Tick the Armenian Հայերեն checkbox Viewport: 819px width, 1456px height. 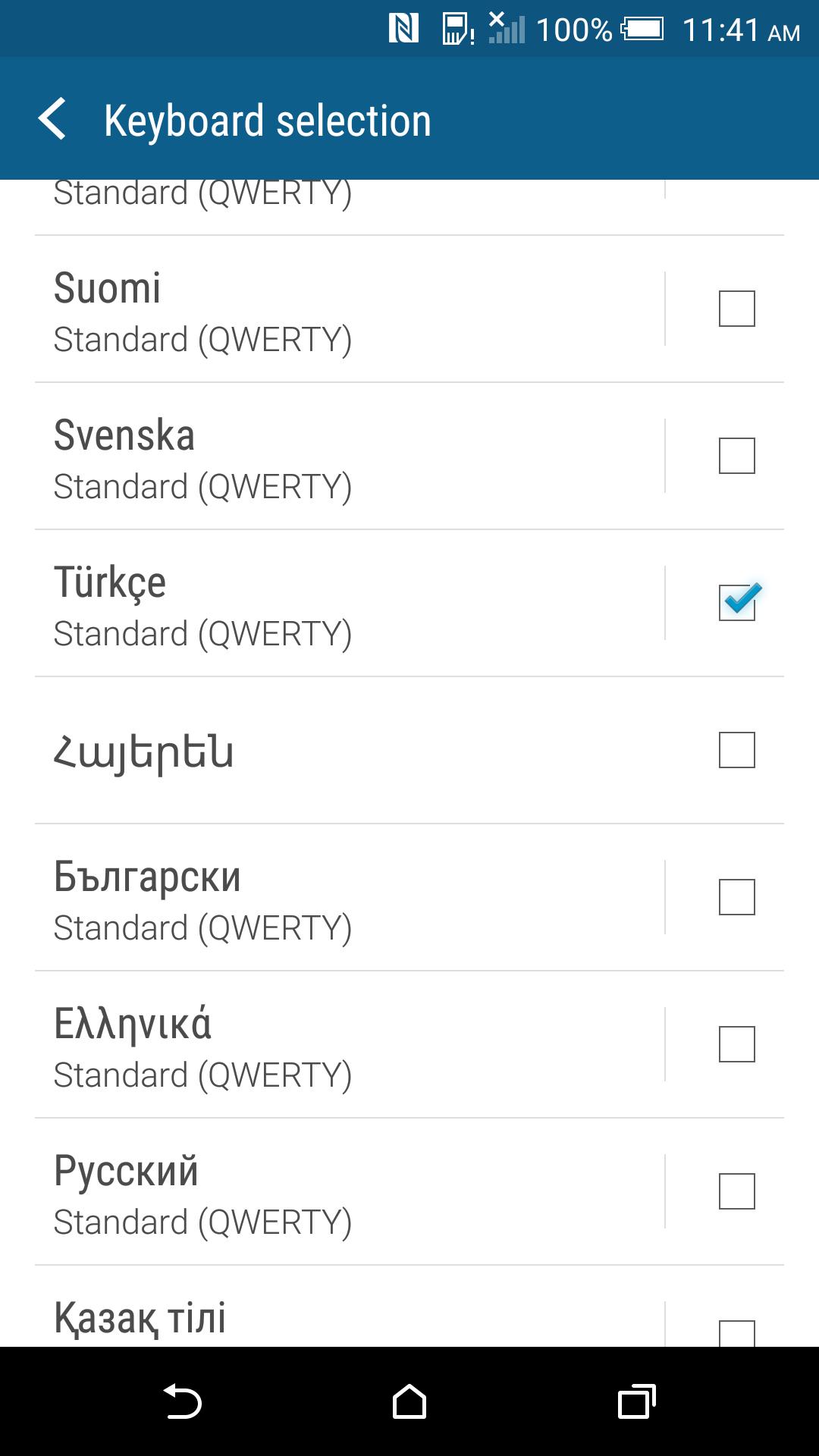coord(736,750)
